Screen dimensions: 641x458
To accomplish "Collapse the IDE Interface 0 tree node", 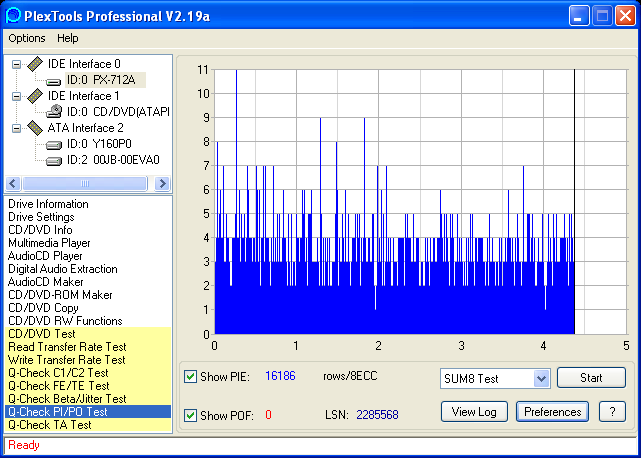I will pos(16,64).
